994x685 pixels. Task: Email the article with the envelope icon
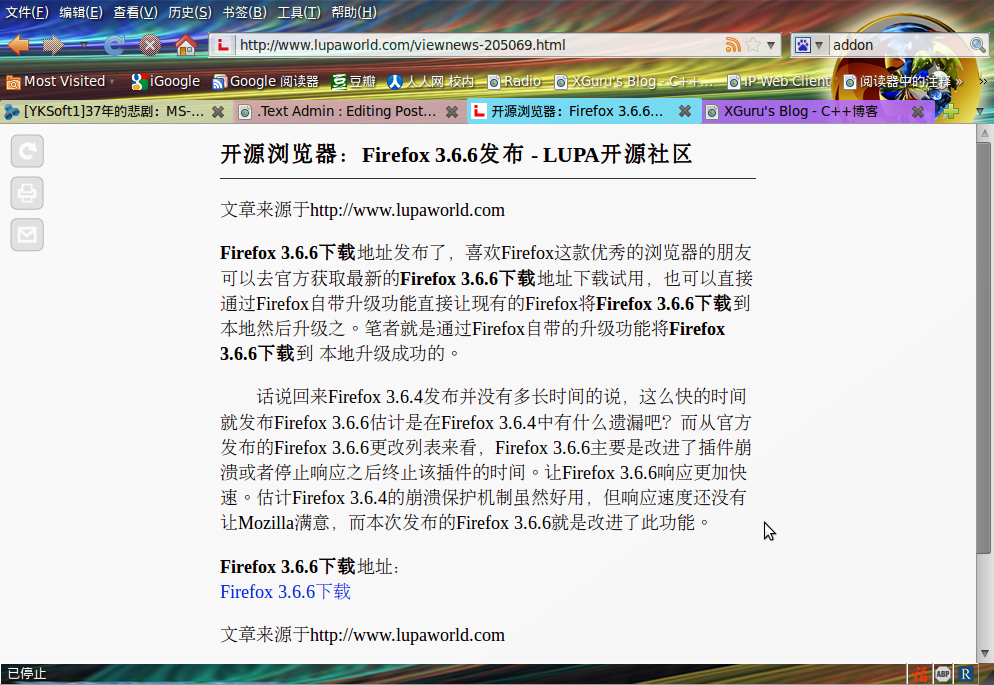27,234
